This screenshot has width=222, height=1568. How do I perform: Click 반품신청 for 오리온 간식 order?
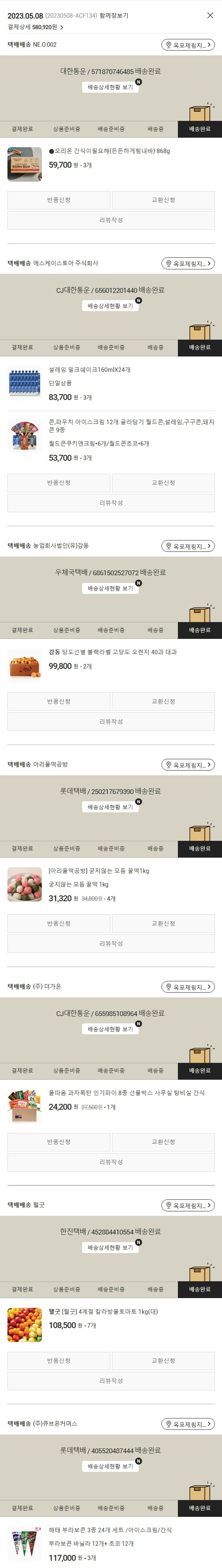(59, 200)
